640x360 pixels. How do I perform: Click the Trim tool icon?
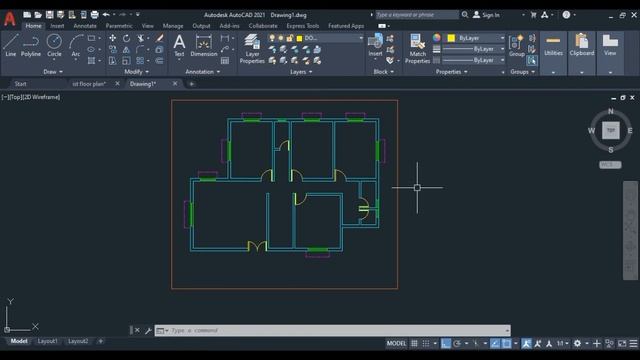(141, 38)
